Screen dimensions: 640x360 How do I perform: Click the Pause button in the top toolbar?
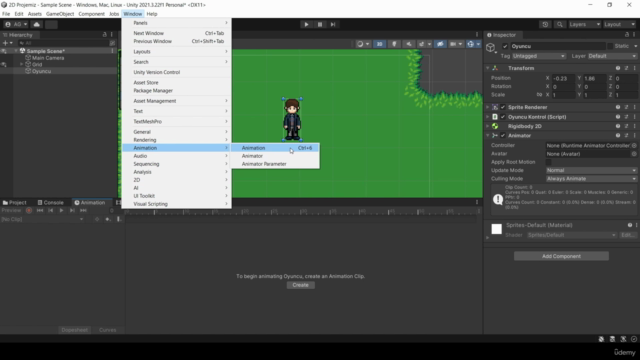(320, 24)
